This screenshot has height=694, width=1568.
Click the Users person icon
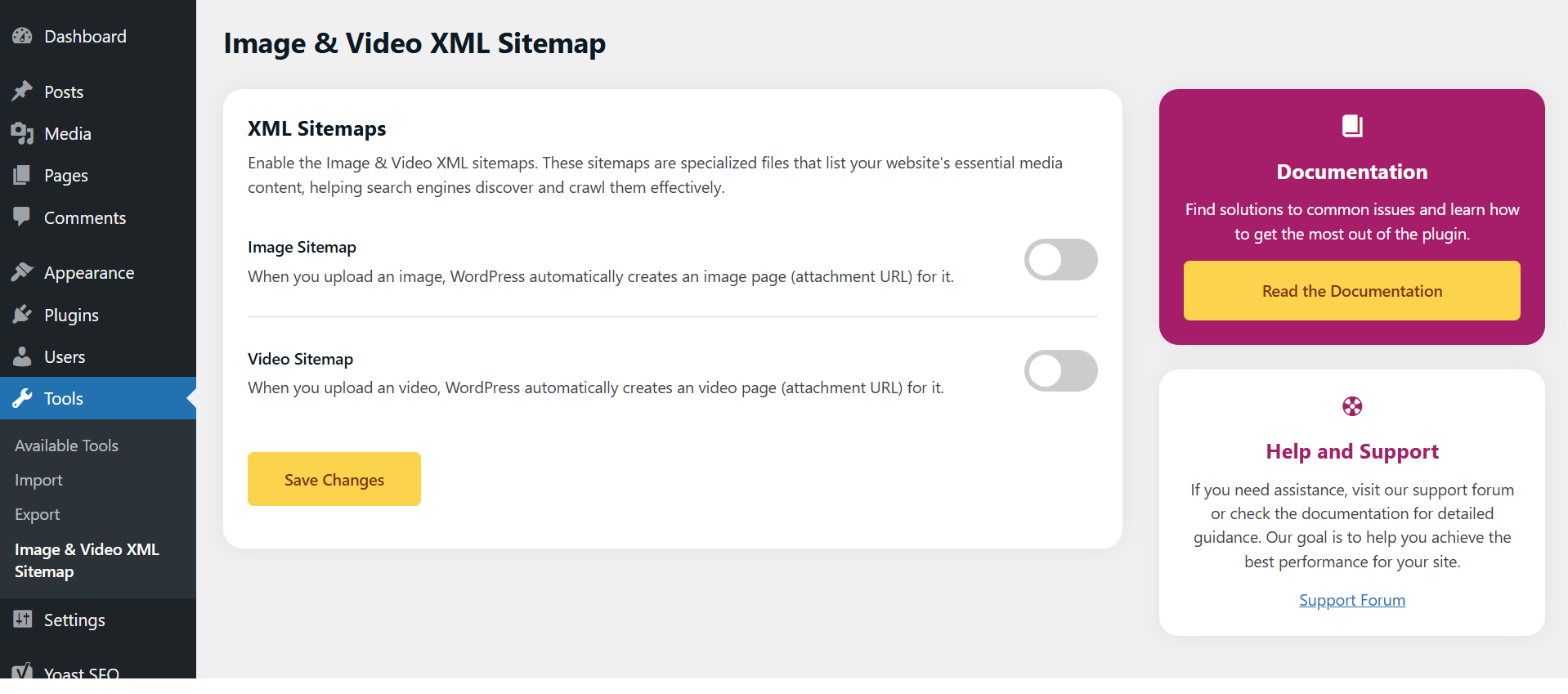click(x=22, y=356)
